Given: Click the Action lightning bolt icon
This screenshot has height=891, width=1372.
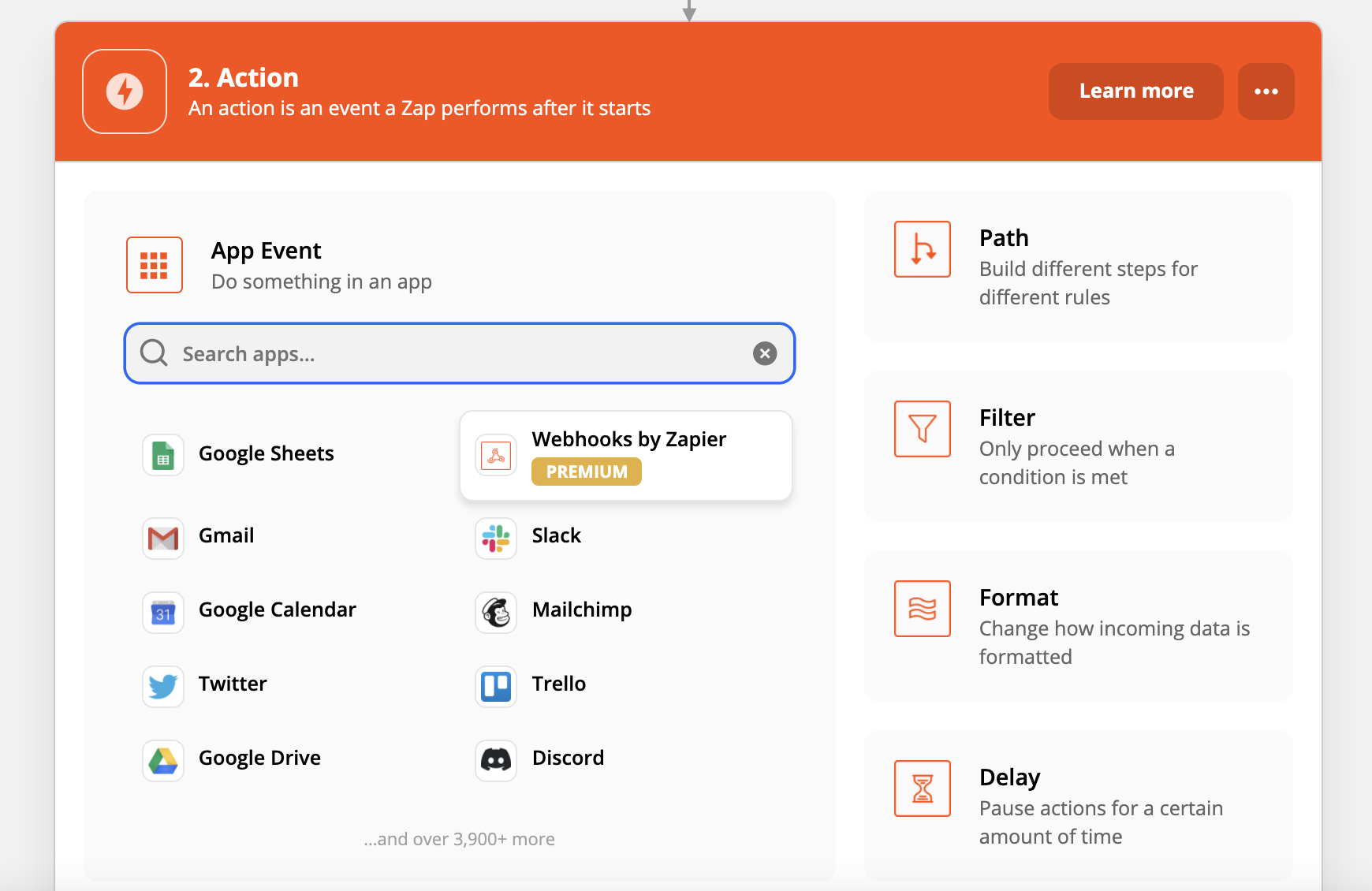Looking at the screenshot, I should 125,91.
